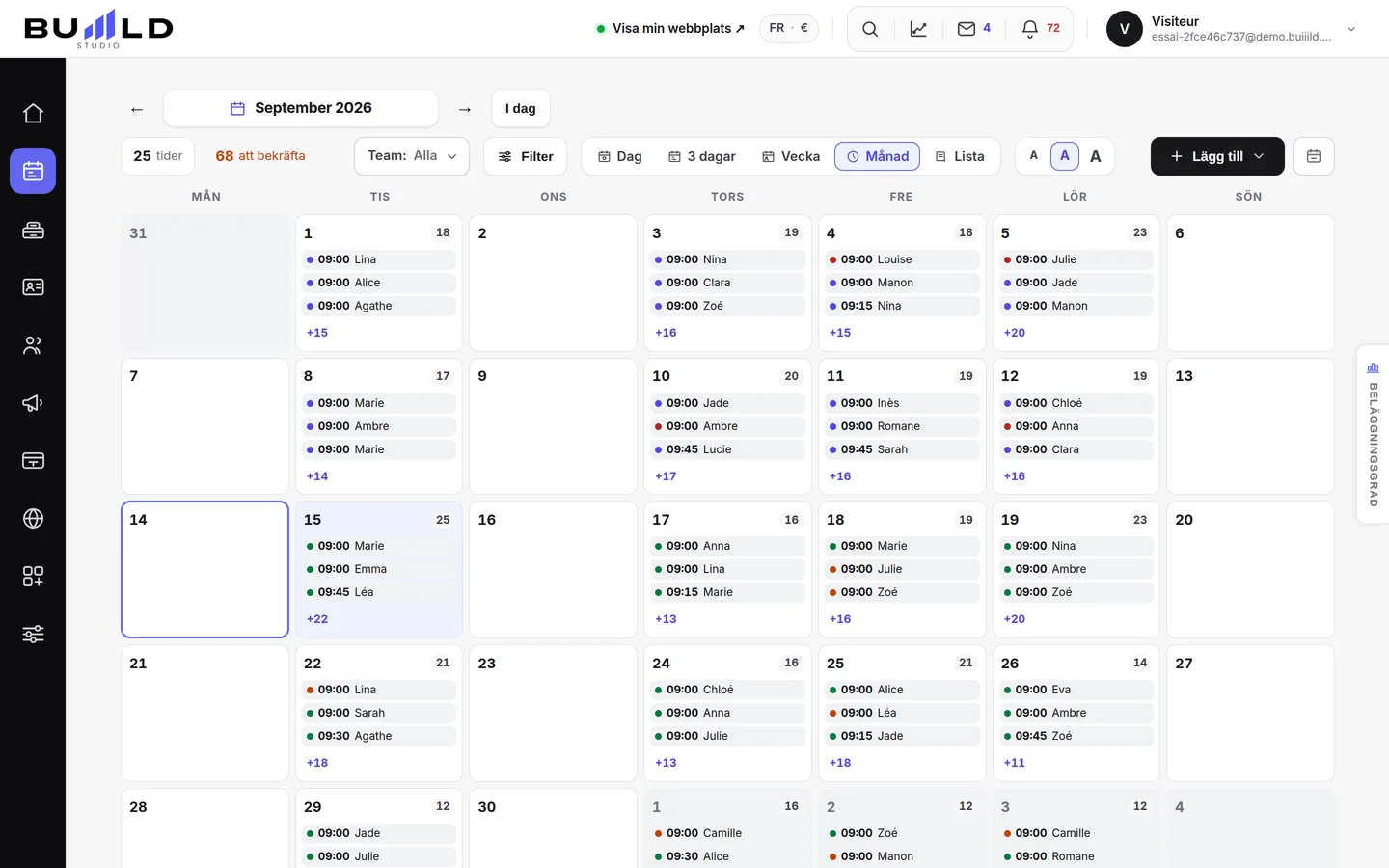Image resolution: width=1389 pixels, height=868 pixels.
Task: Expand the Lägg till dropdown button
Action: pyautogui.click(x=1217, y=156)
